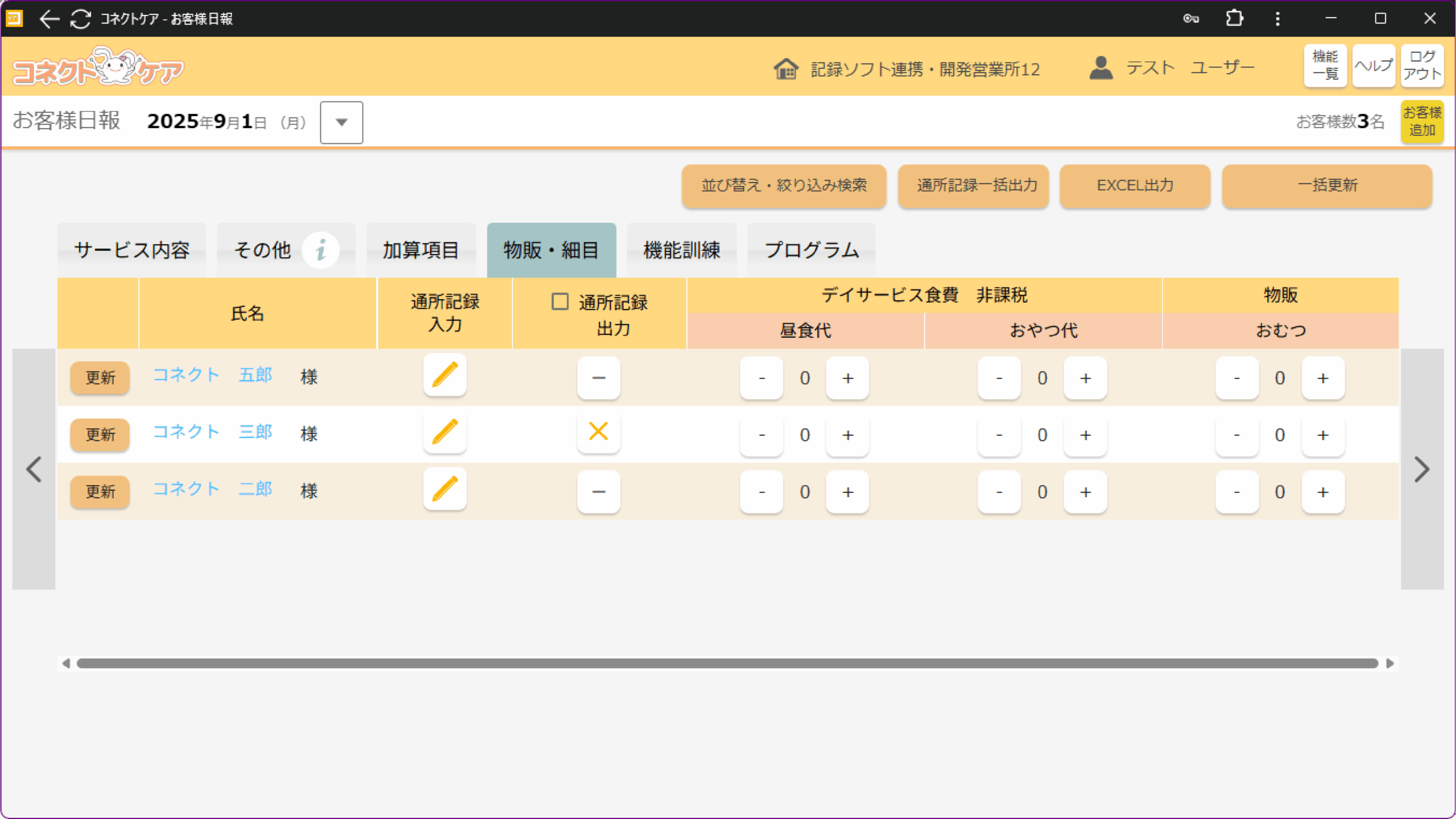Click the info icon on その他 tab
The image size is (1456, 819).
(x=321, y=250)
